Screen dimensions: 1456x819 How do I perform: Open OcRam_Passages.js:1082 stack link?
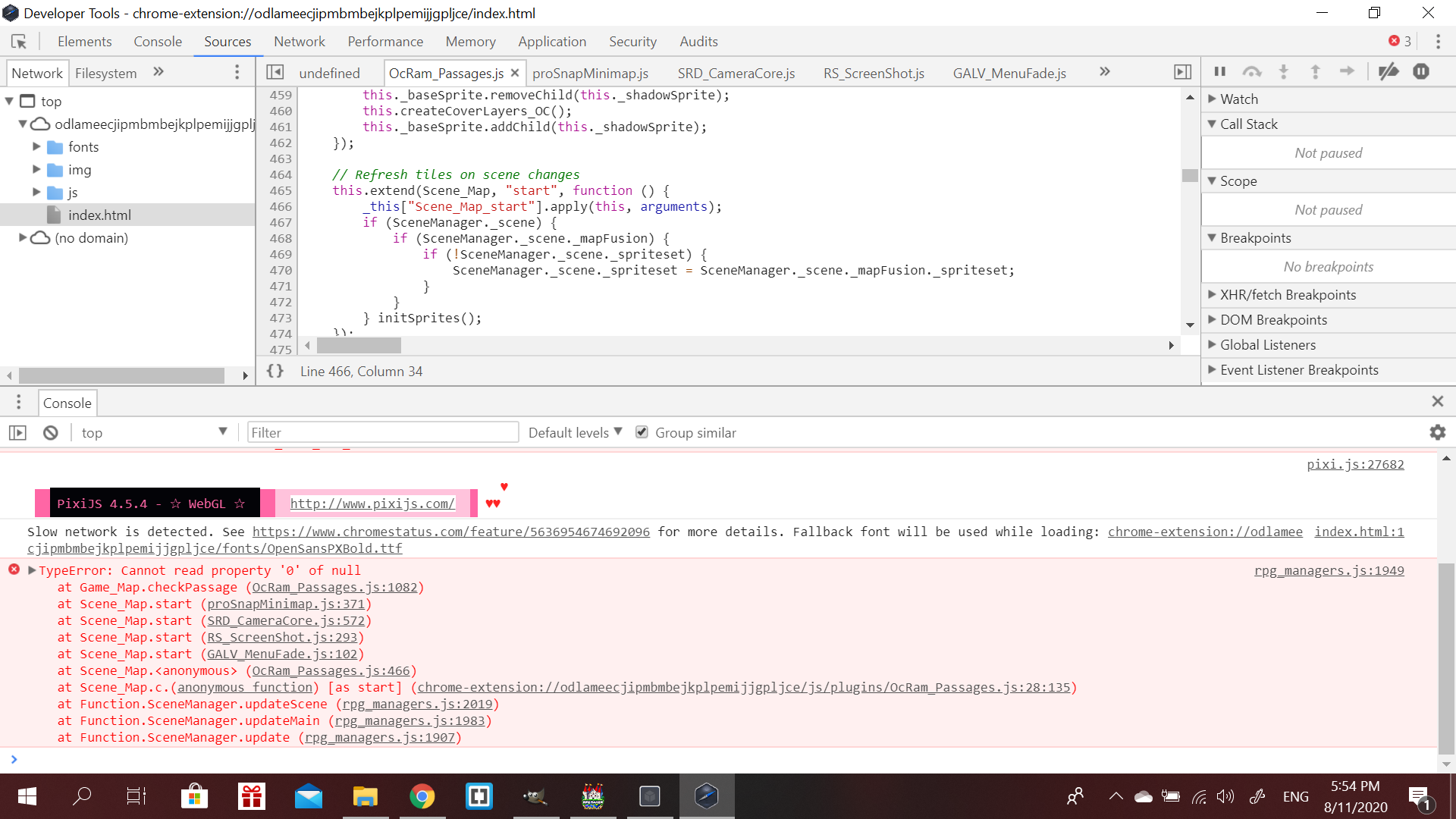[334, 587]
